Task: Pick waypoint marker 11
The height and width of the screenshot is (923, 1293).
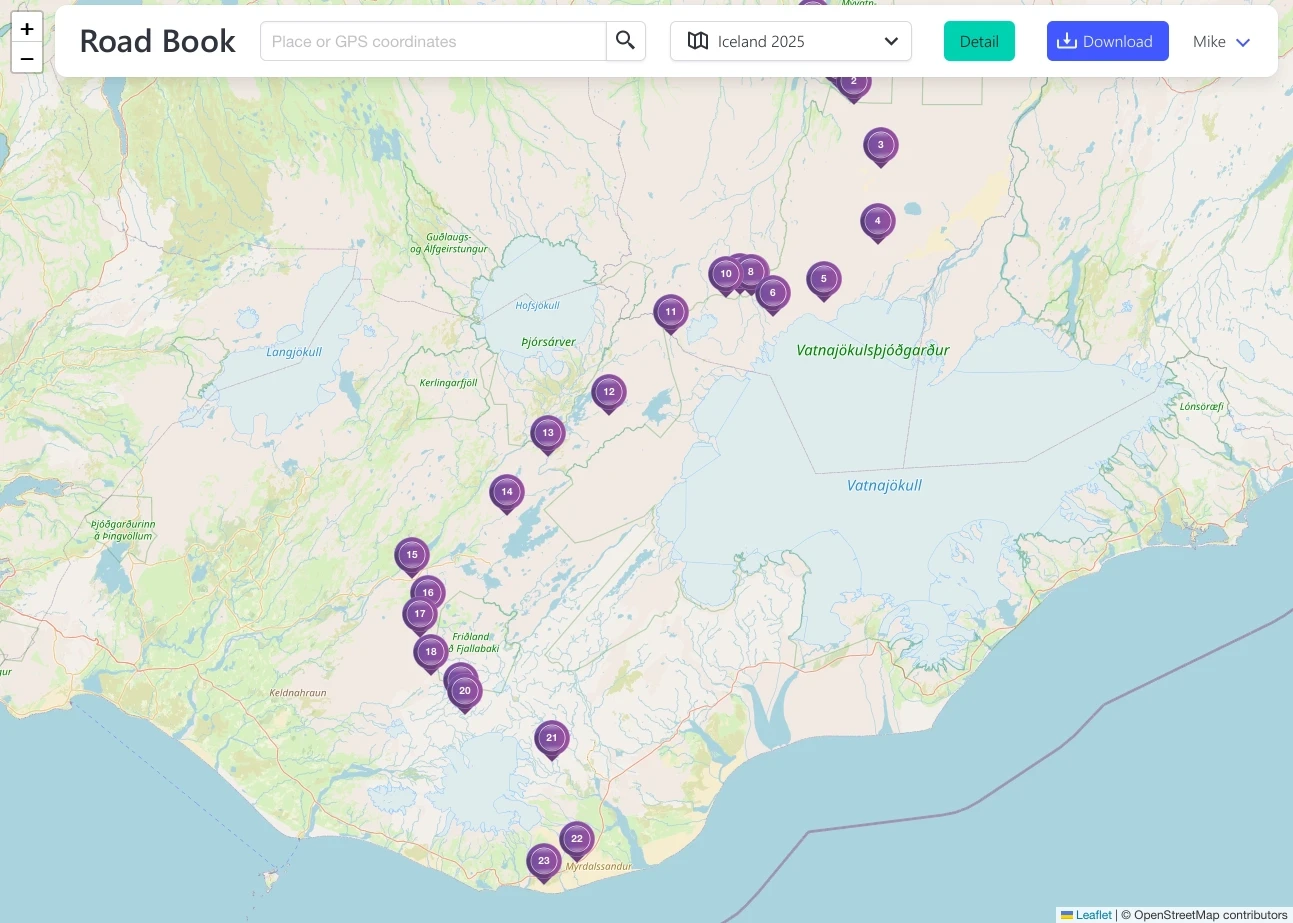Action: coord(670,311)
